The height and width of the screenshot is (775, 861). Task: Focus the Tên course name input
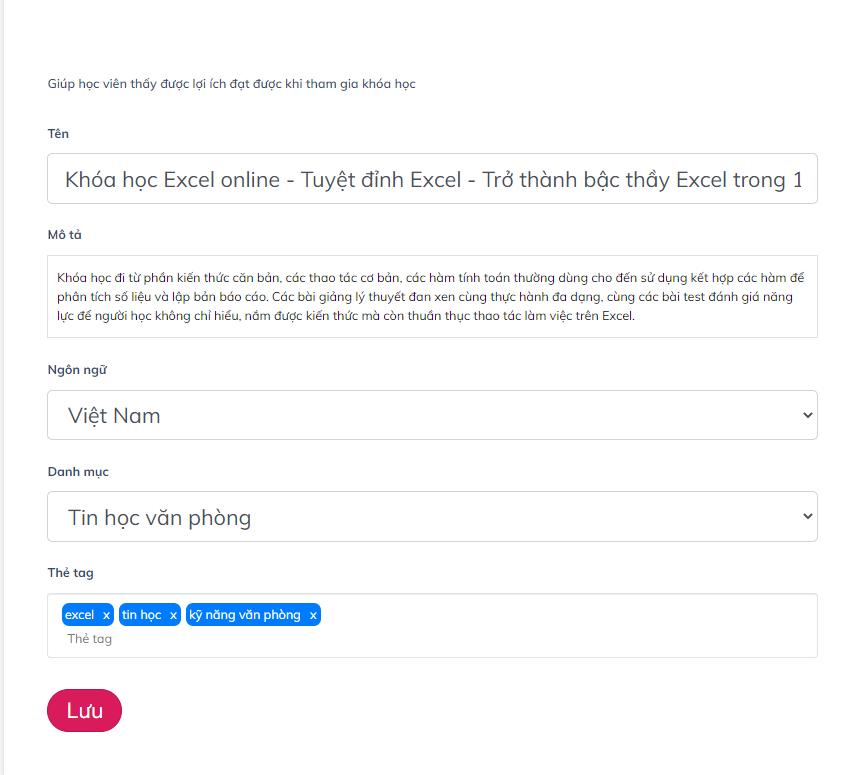pos(432,180)
